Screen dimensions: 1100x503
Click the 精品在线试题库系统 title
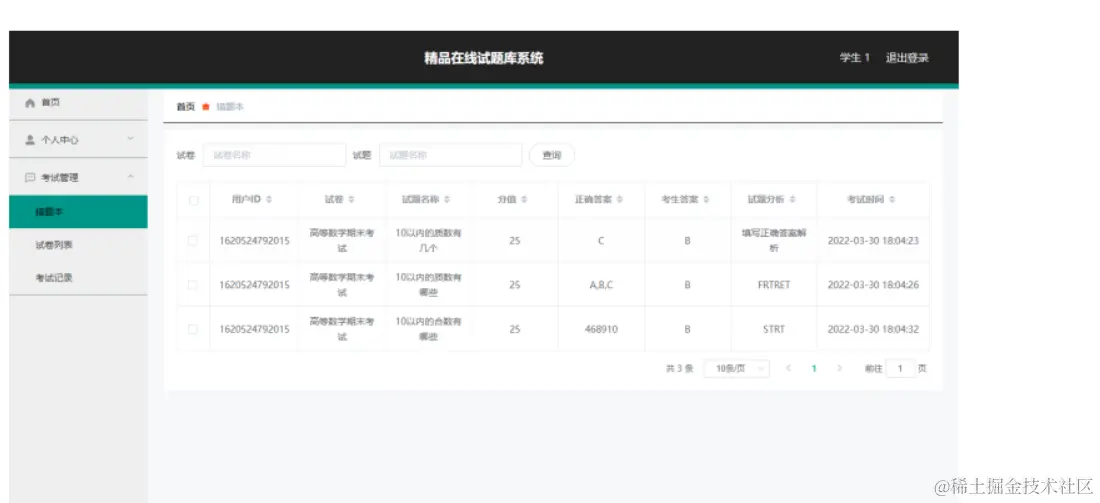coord(483,58)
